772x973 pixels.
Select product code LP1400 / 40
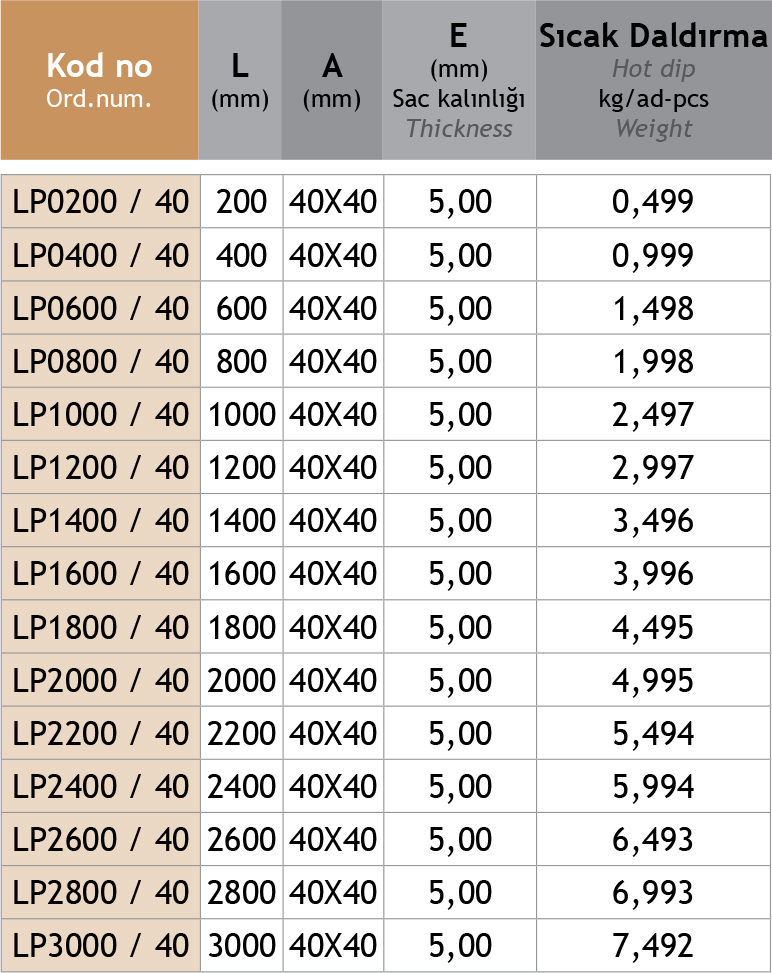[101, 520]
